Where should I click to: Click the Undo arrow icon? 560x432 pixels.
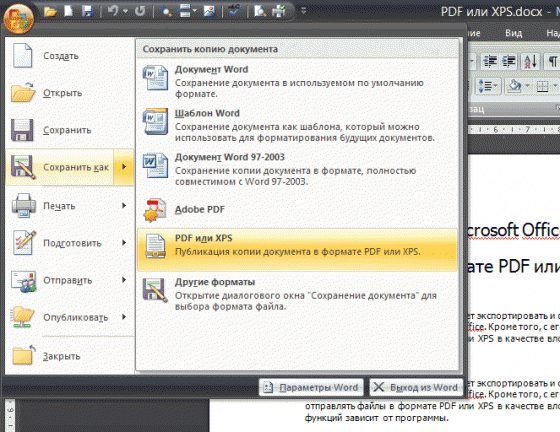[113, 11]
